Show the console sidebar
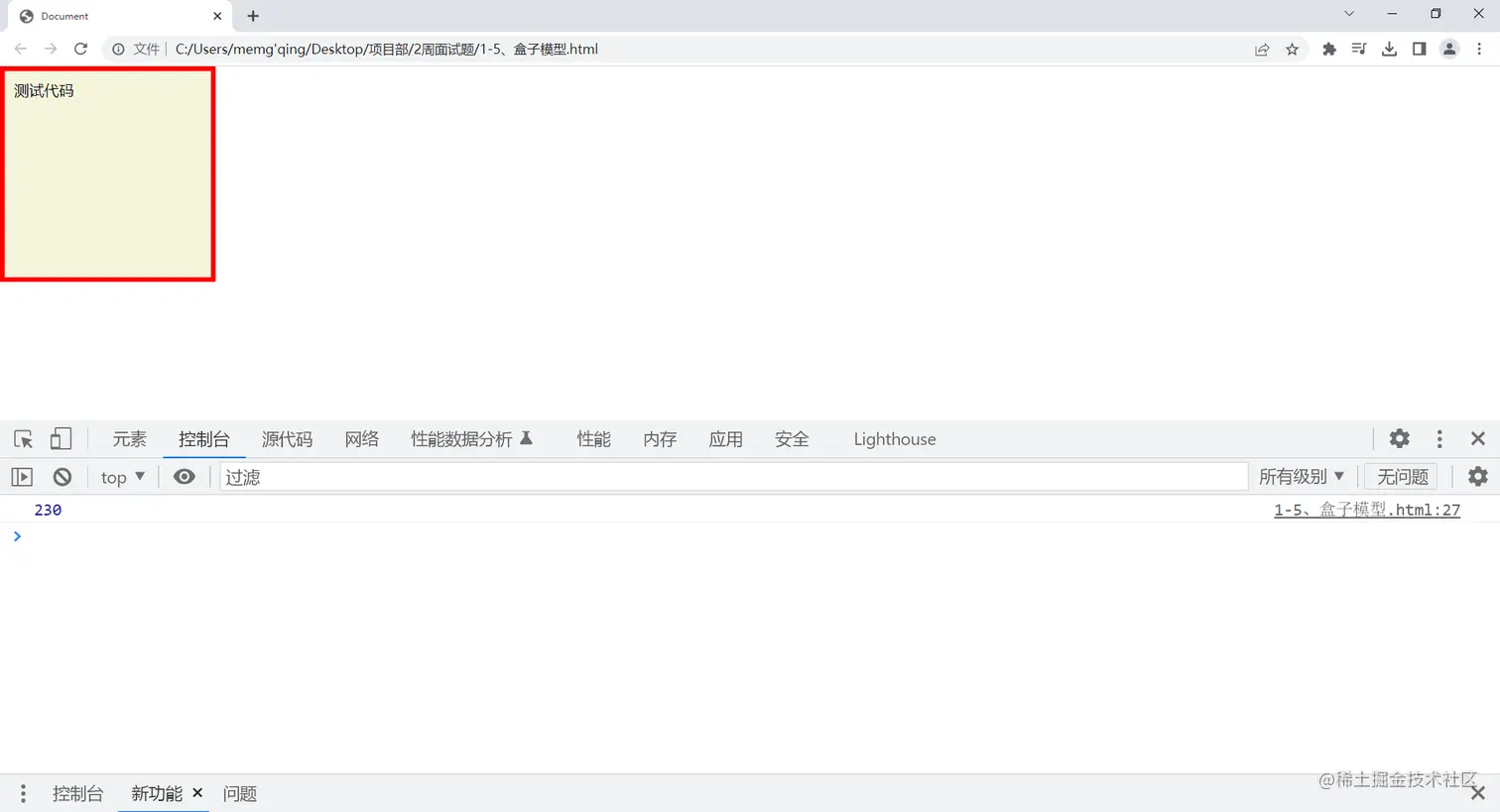Image resolution: width=1500 pixels, height=812 pixels. pos(22,477)
